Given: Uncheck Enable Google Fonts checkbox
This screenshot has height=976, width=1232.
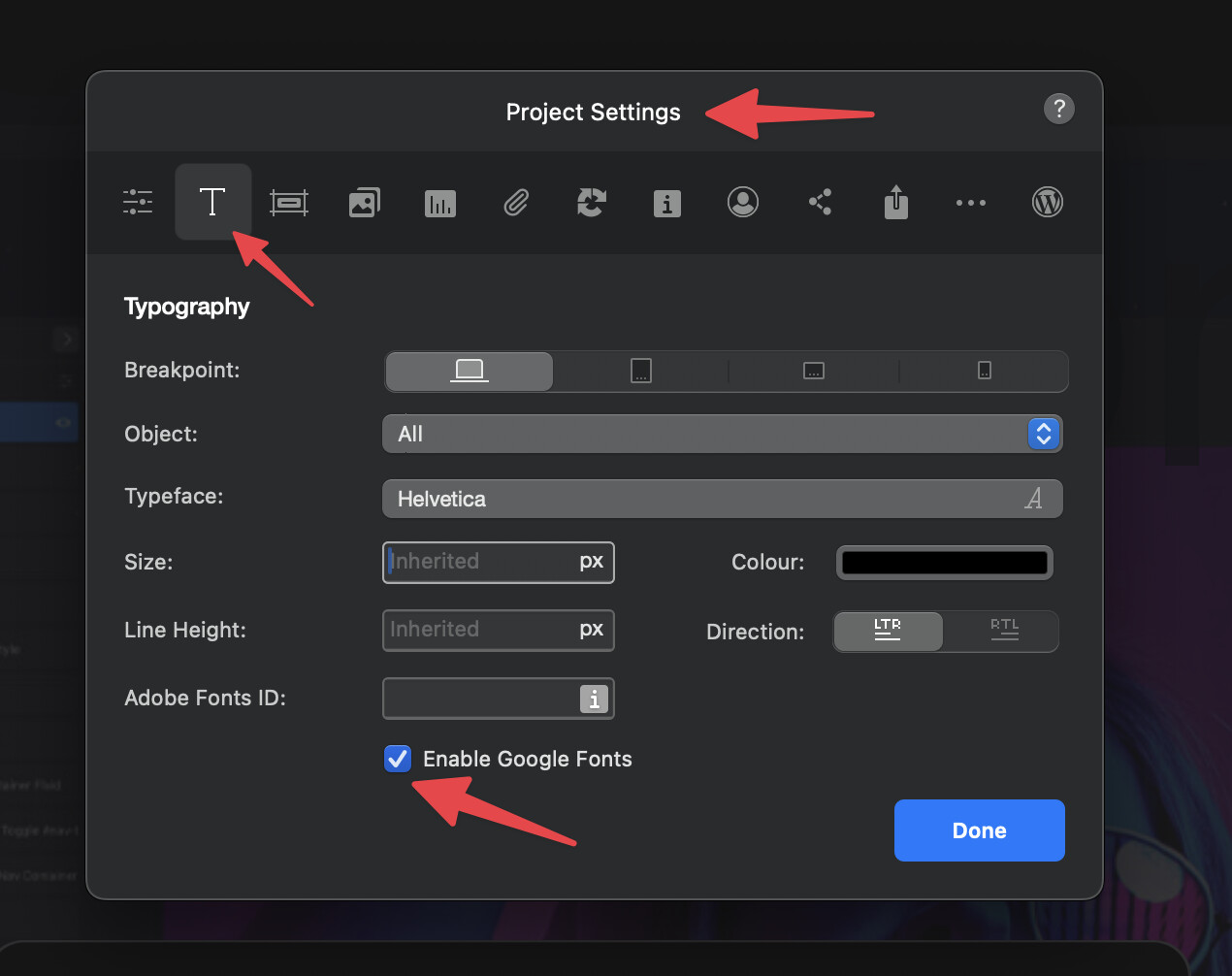Looking at the screenshot, I should coord(398,759).
